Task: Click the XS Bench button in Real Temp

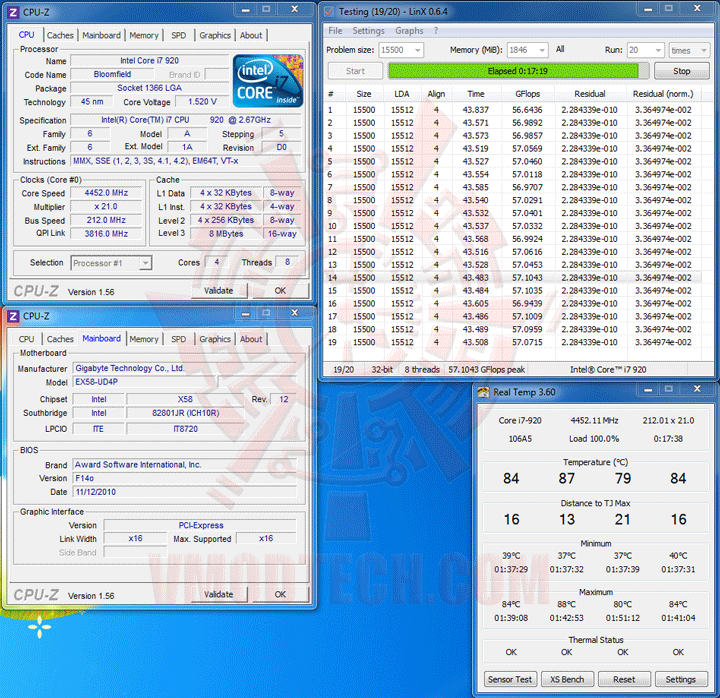Action: 567,680
